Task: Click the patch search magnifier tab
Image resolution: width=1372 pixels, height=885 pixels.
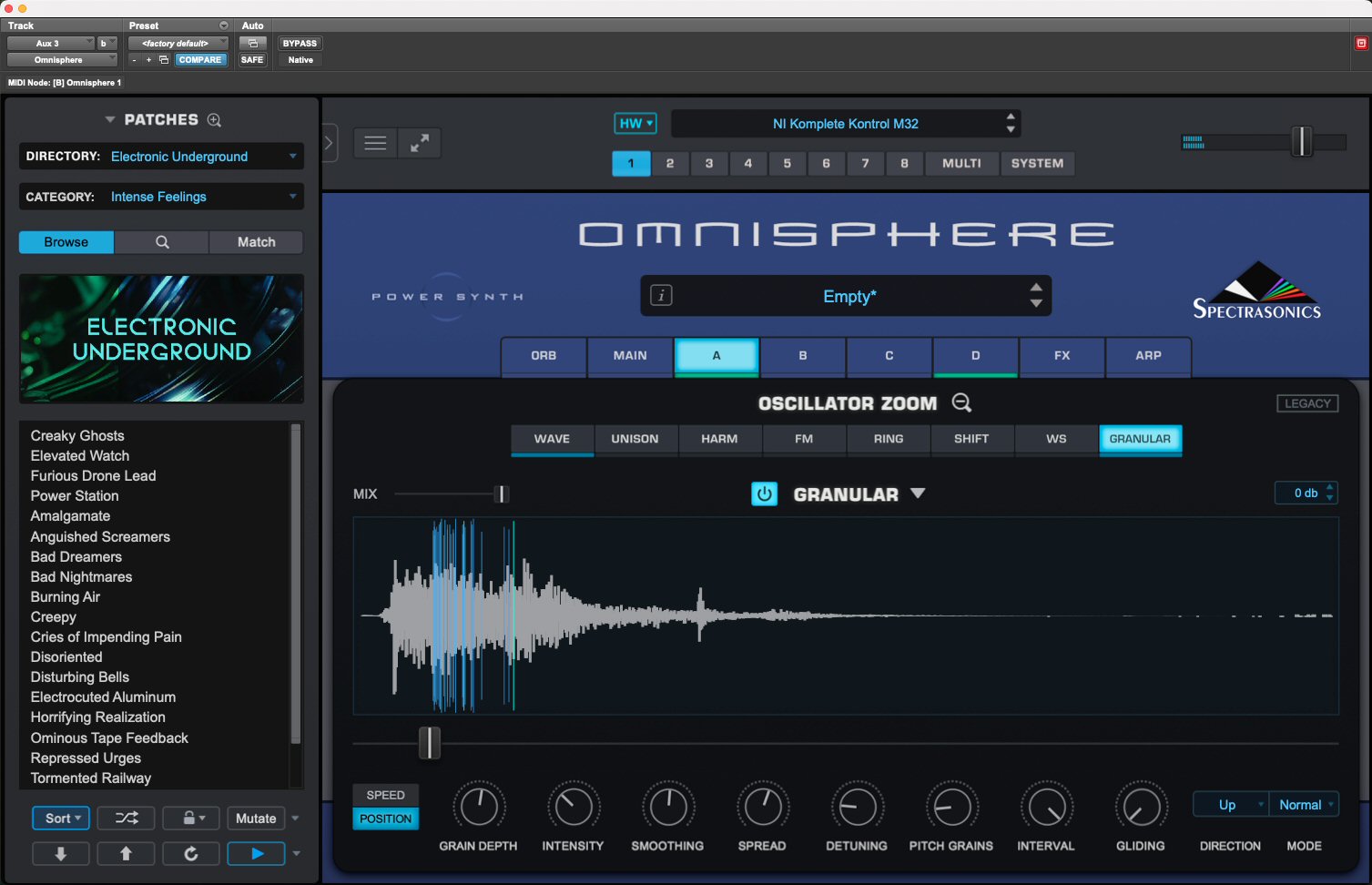Action: (162, 242)
